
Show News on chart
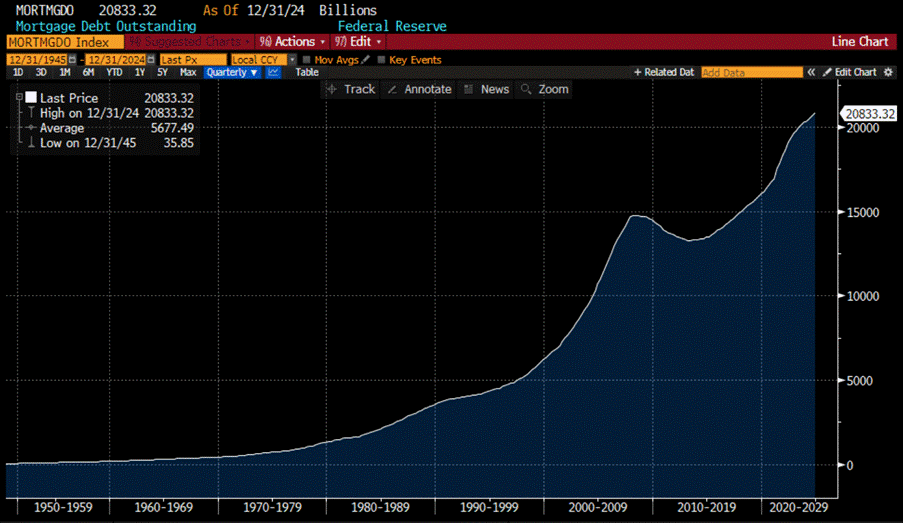coord(487,89)
